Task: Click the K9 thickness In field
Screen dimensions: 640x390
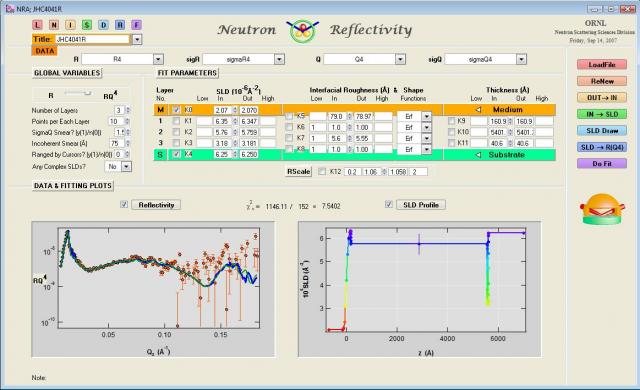Action: click(x=498, y=121)
